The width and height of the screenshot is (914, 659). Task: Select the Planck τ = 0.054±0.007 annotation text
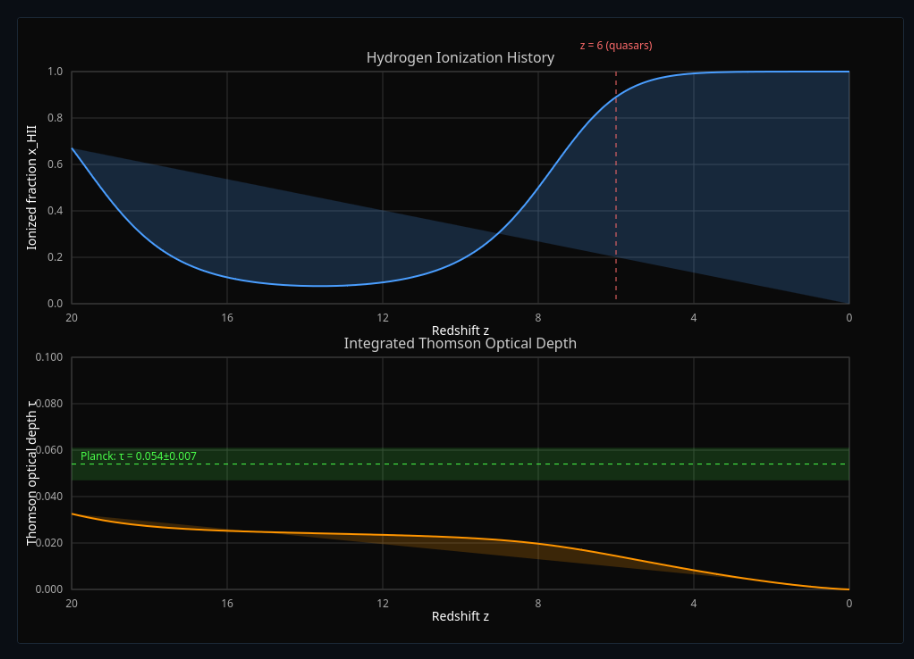[x=138, y=456]
